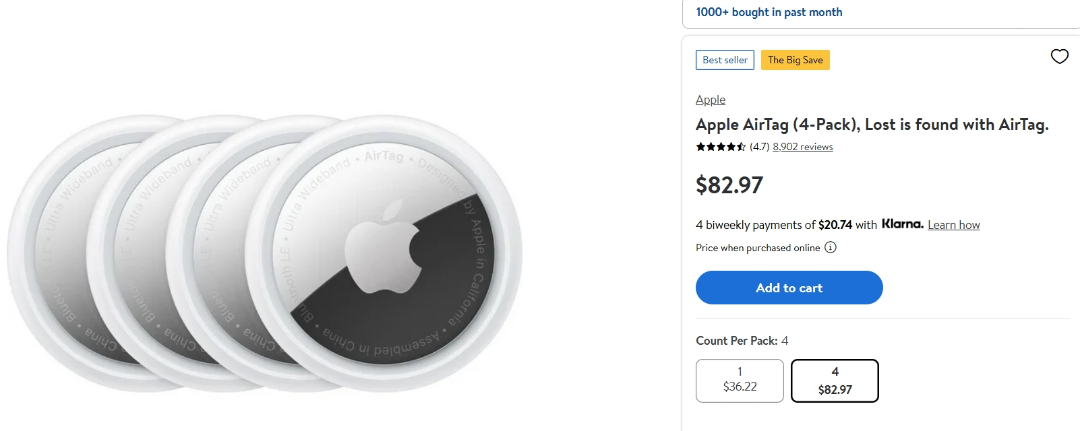Click the heart icon to save item
Screen dimensions: 1080x431
coord(1059,57)
